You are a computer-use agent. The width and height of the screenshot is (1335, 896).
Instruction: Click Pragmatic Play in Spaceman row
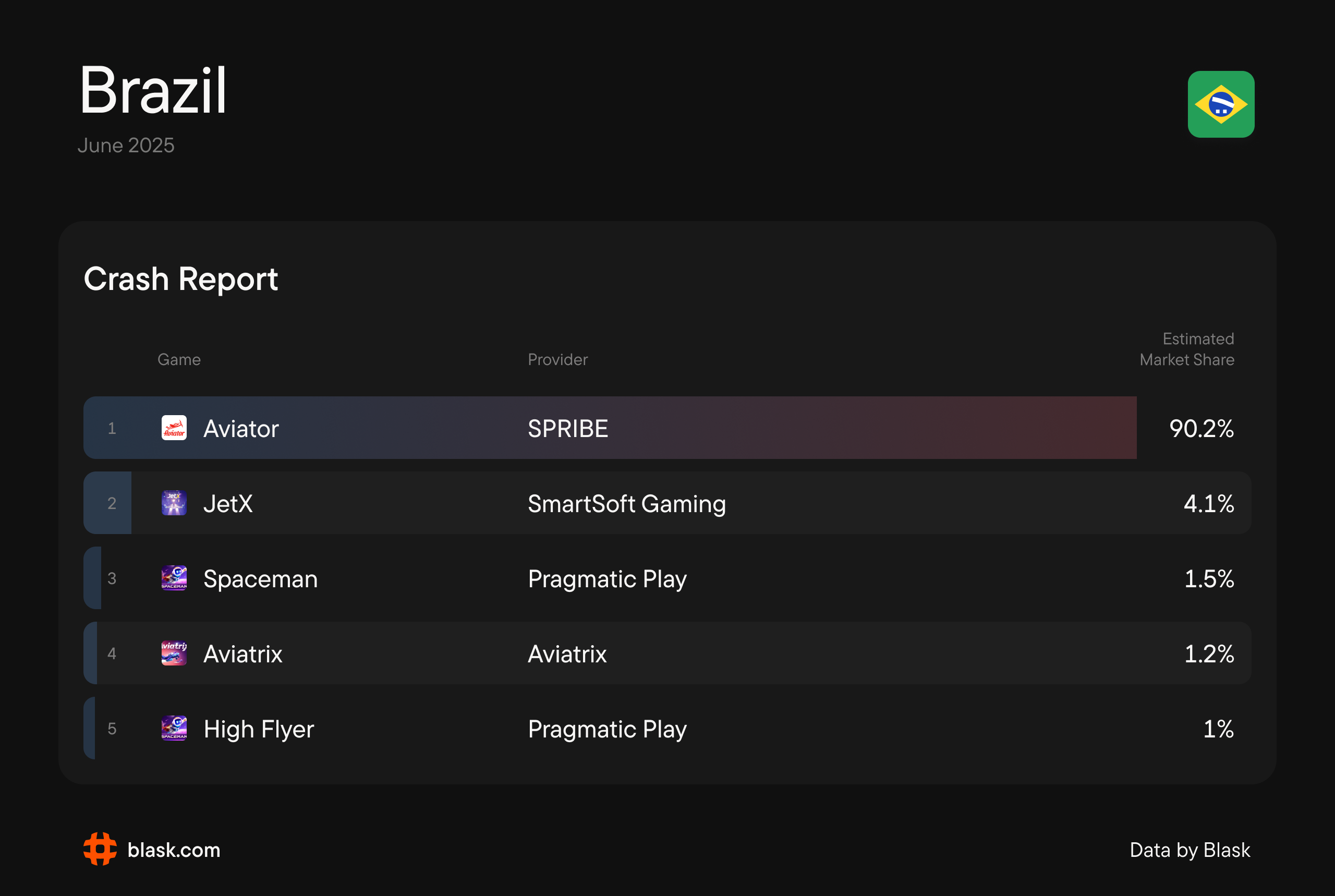(606, 579)
